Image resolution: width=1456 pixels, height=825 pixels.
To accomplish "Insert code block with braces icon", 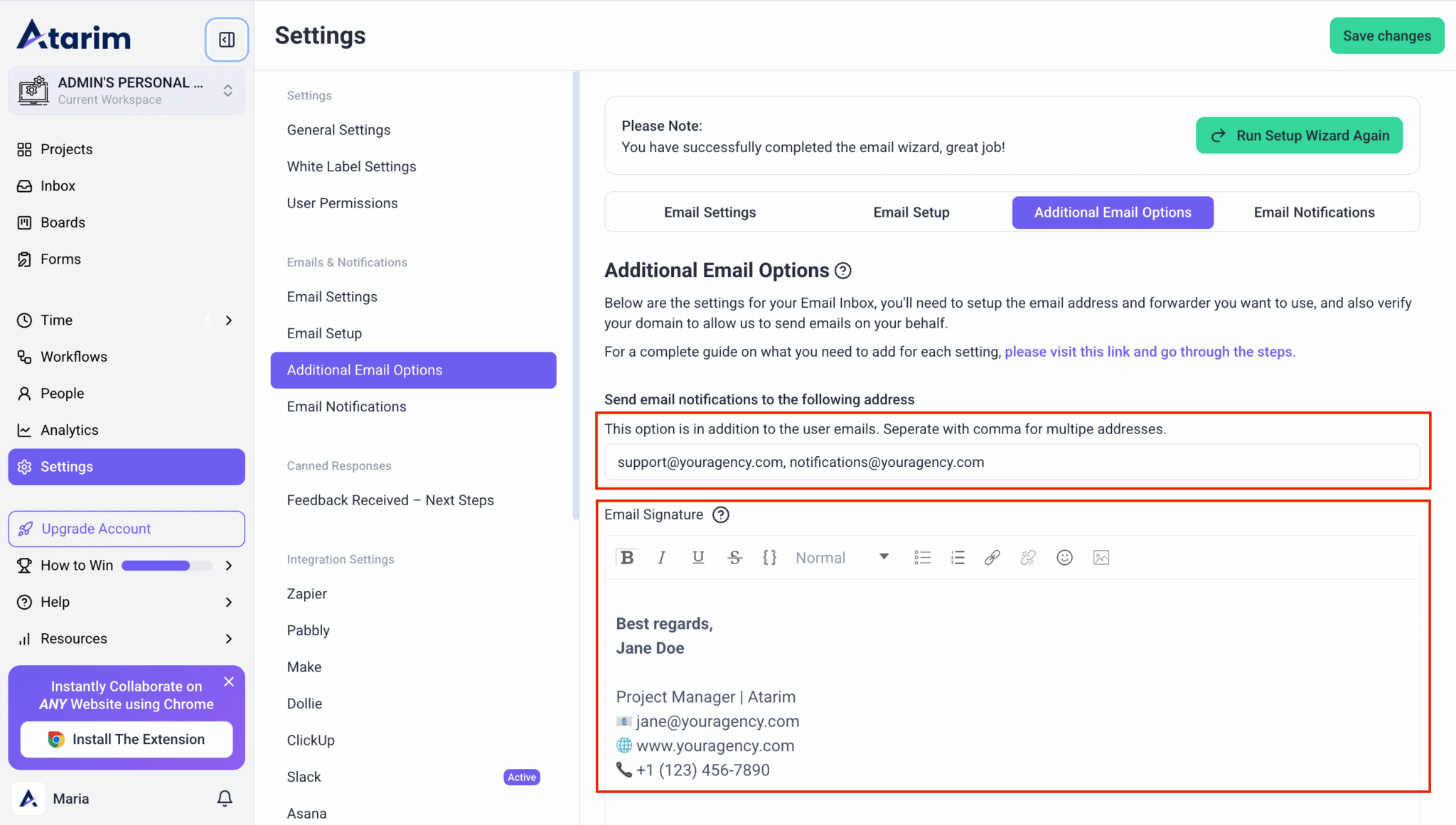I will pos(769,558).
